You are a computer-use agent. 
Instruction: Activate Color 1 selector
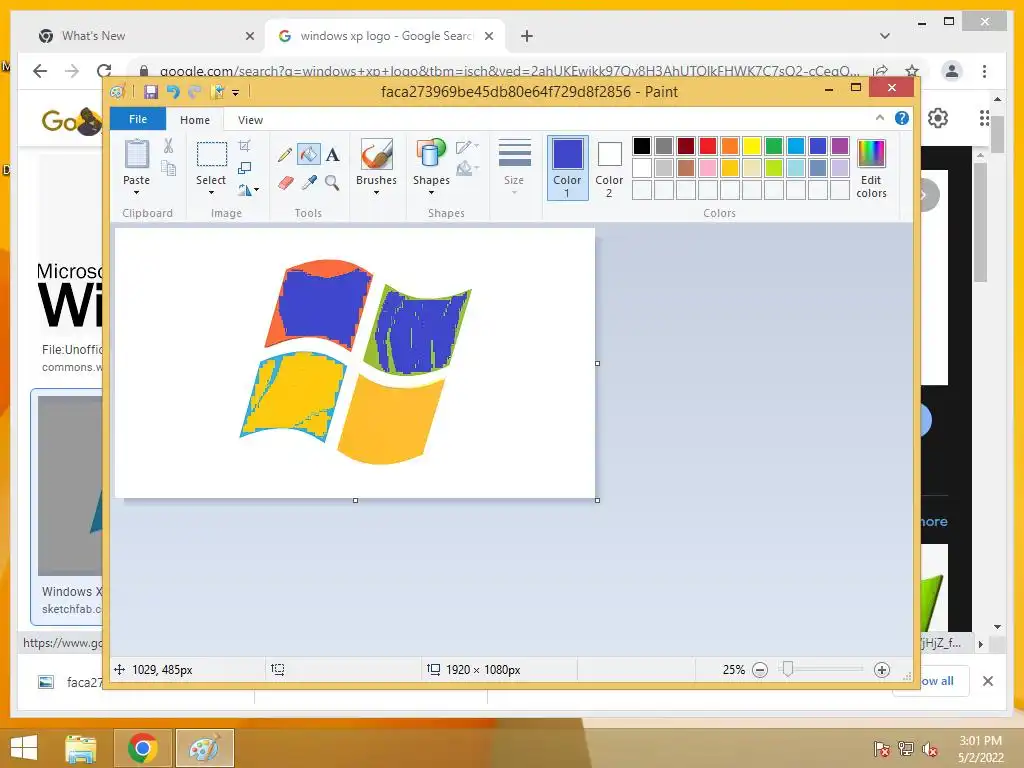[x=568, y=167]
